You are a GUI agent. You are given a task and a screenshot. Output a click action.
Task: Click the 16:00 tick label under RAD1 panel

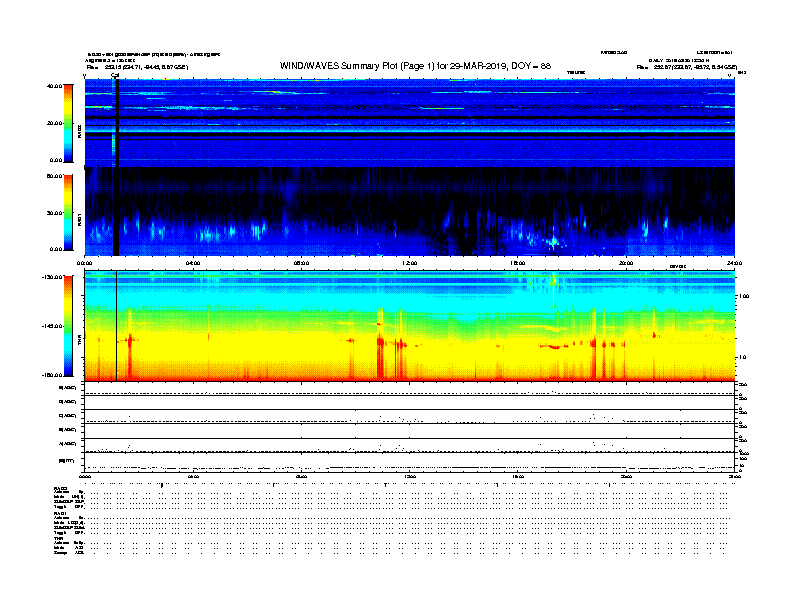tap(518, 263)
